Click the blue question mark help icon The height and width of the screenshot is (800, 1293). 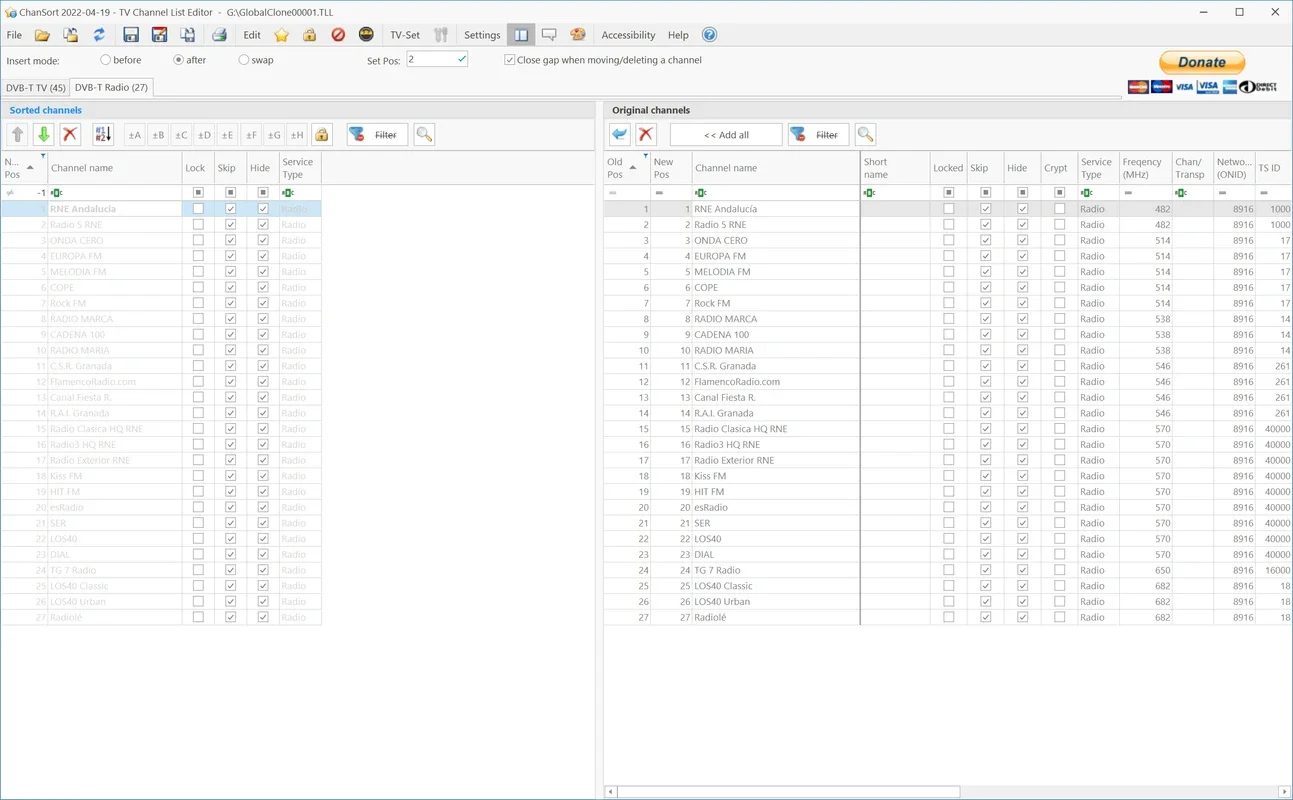pyautogui.click(x=709, y=35)
